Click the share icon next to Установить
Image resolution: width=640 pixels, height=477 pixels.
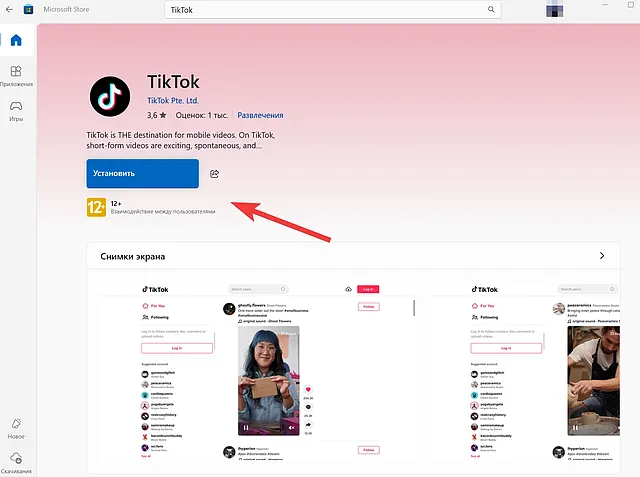coord(214,174)
